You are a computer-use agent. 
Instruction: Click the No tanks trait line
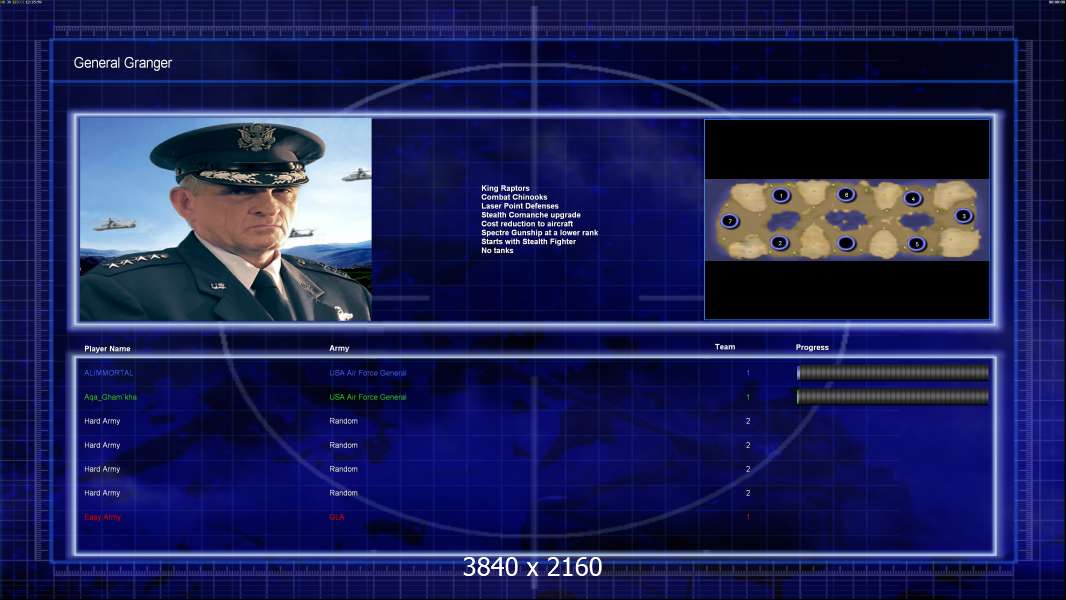click(x=497, y=251)
